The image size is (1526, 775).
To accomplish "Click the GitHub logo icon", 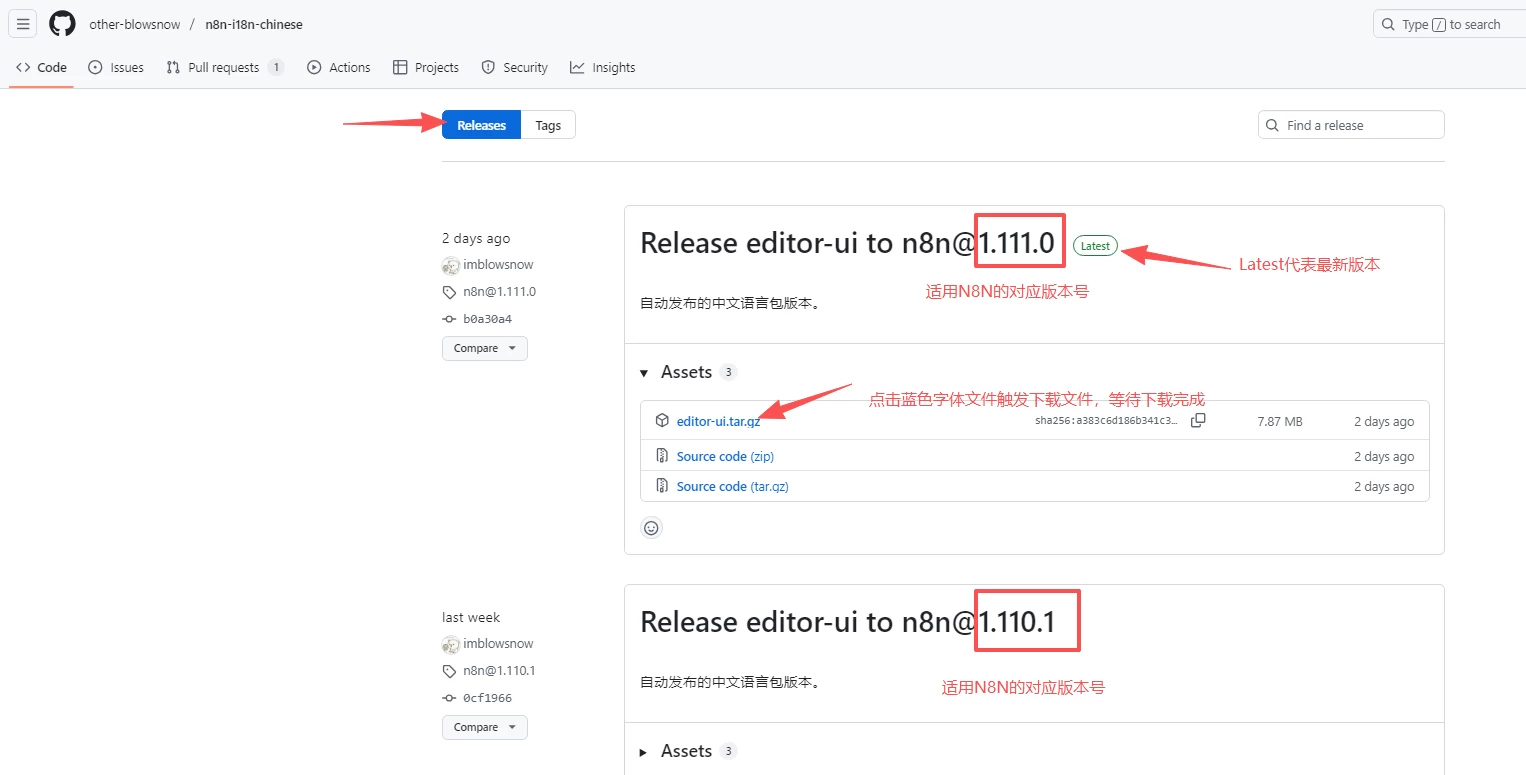I will point(62,24).
